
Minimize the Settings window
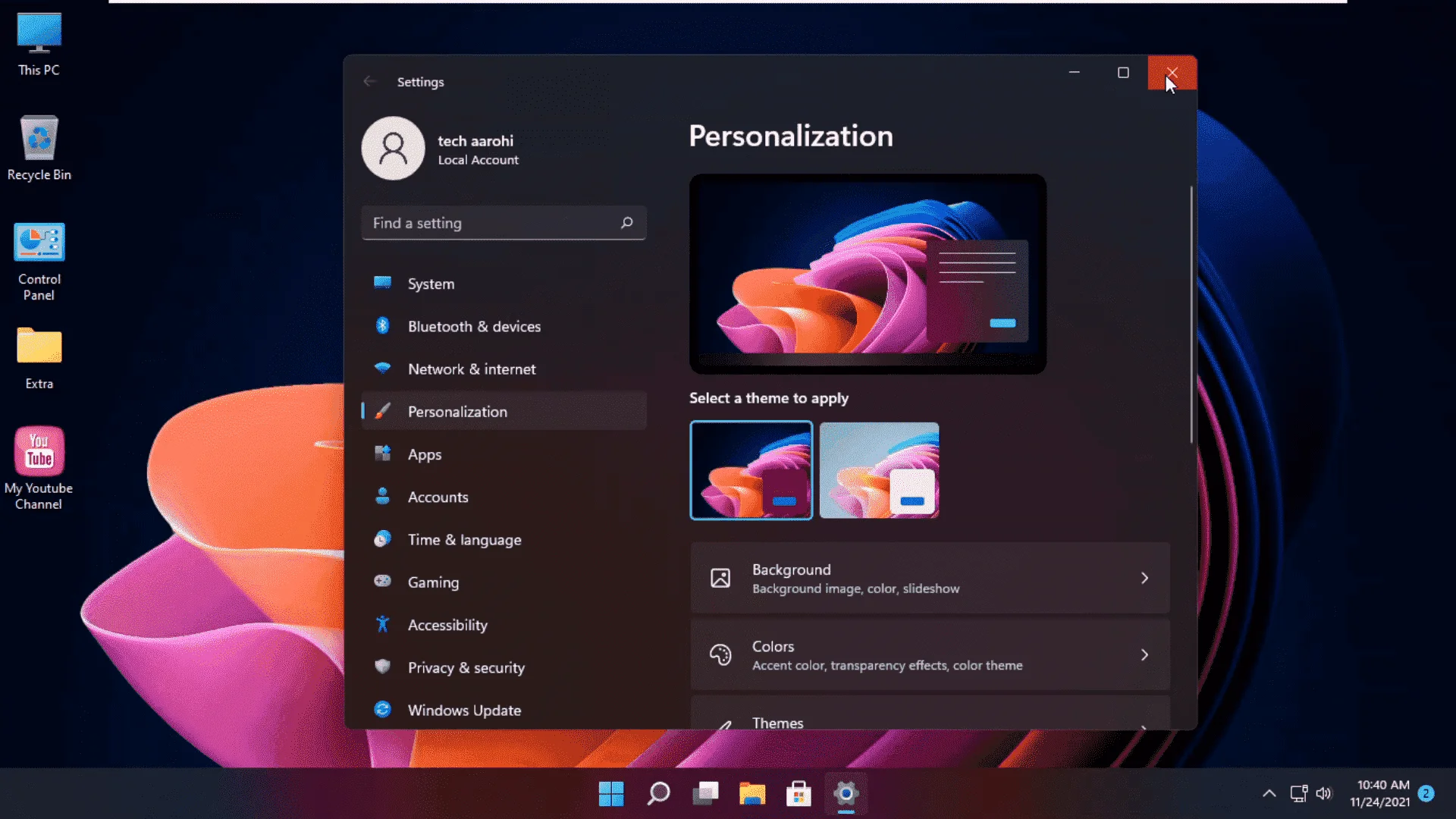1075,73
